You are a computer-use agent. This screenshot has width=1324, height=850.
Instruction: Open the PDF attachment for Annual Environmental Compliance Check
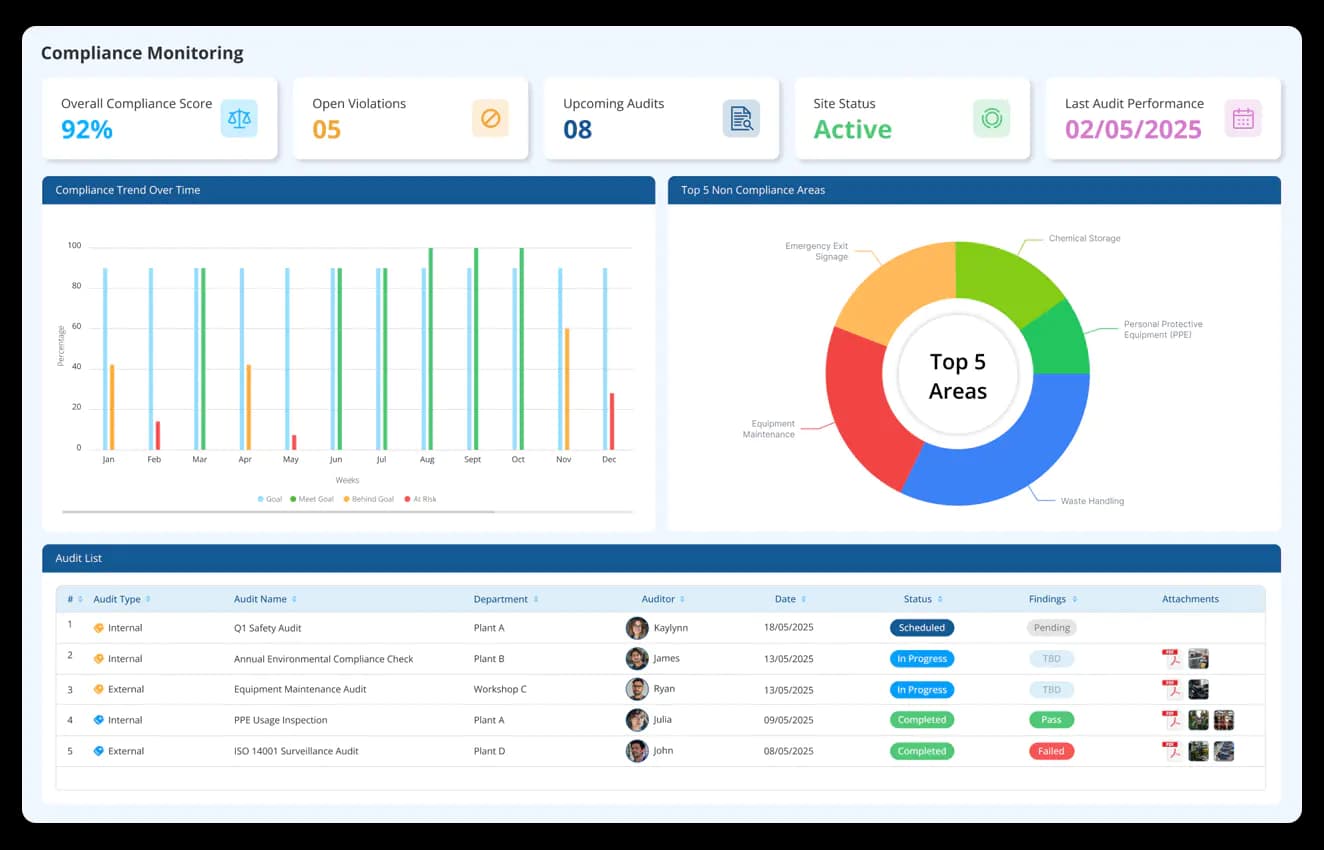coord(1172,658)
